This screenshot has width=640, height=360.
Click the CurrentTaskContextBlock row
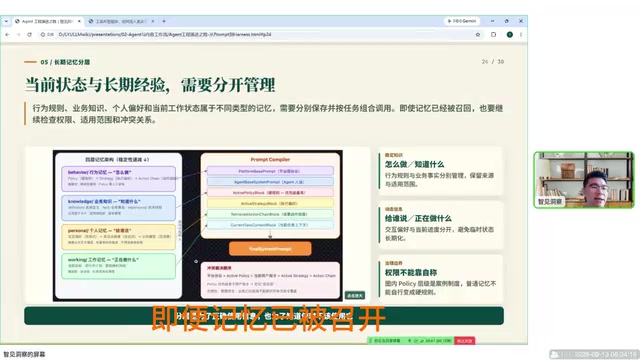click(270, 225)
